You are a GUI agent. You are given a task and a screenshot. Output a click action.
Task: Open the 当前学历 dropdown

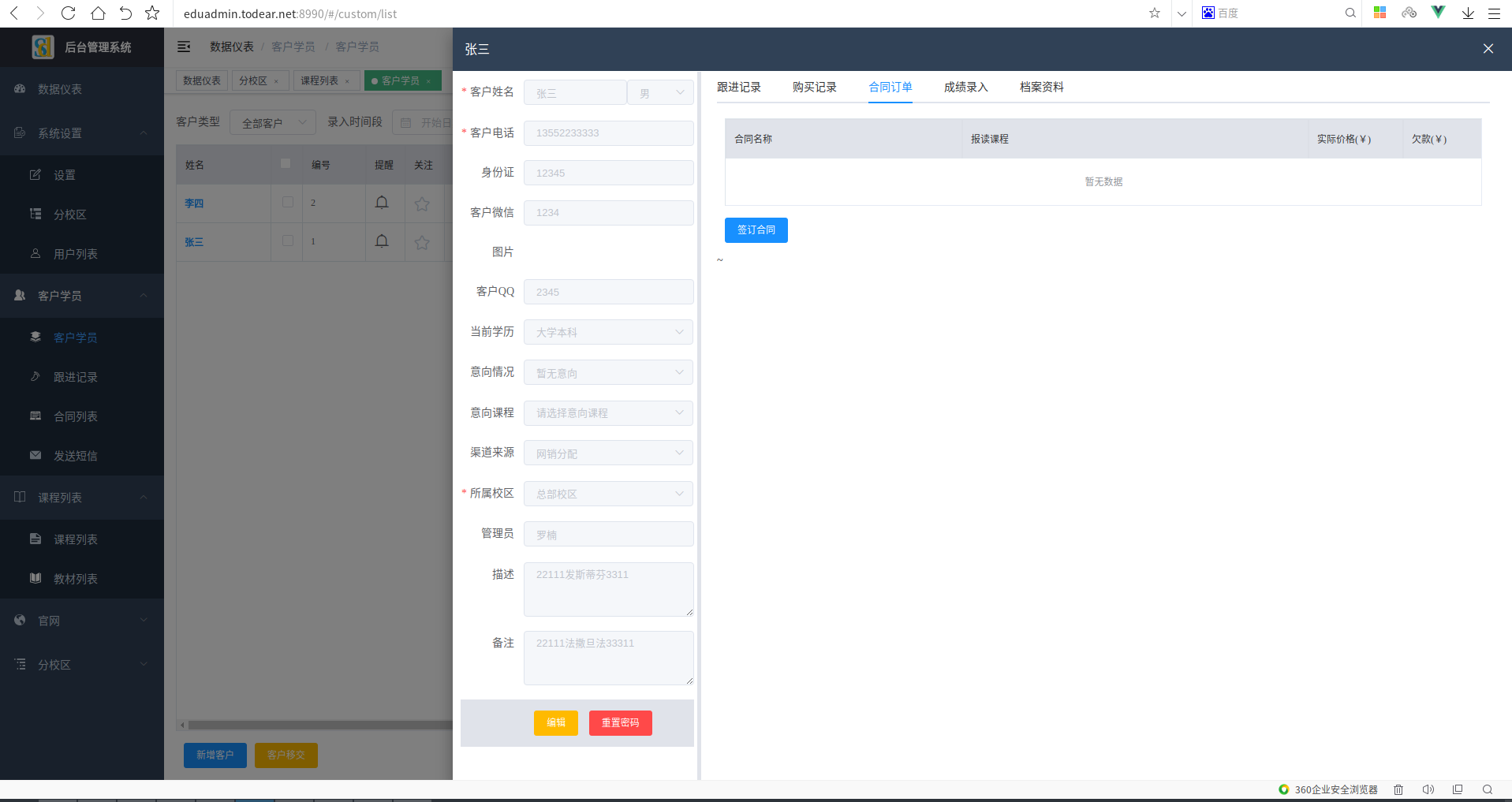[x=609, y=332]
